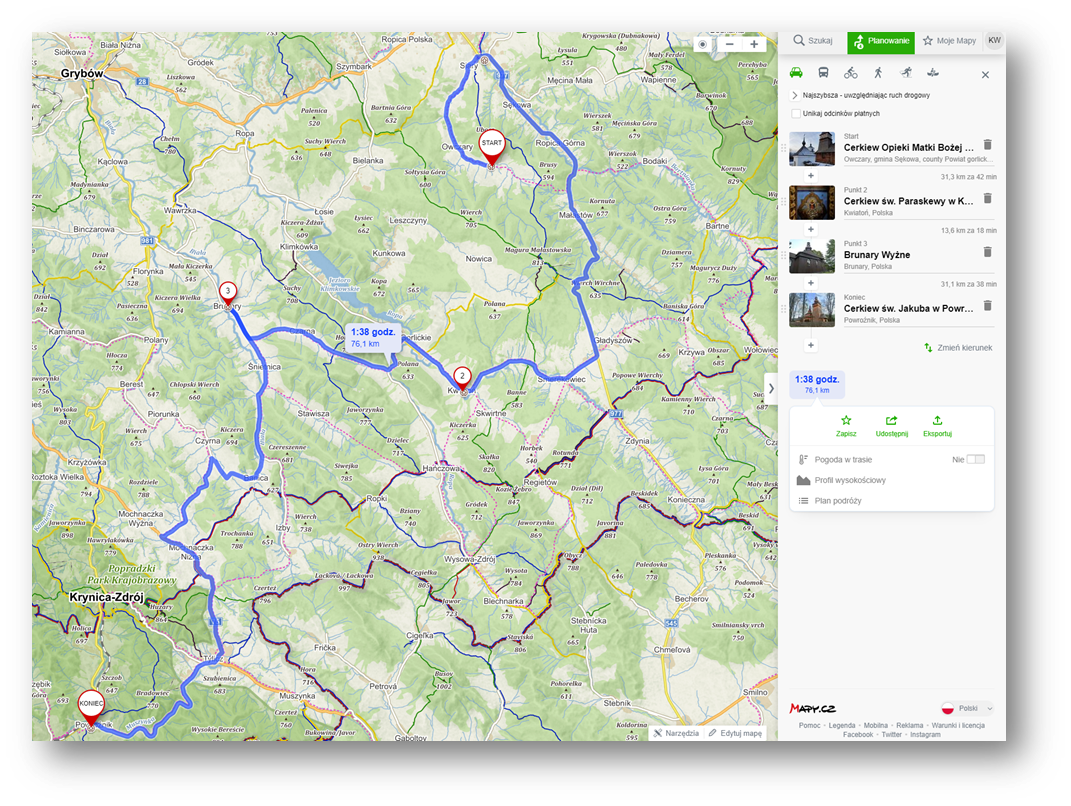Image resolution: width=1071 pixels, height=806 pixels.
Task: Reverse route with Zmień kierunek
Action: (x=958, y=348)
